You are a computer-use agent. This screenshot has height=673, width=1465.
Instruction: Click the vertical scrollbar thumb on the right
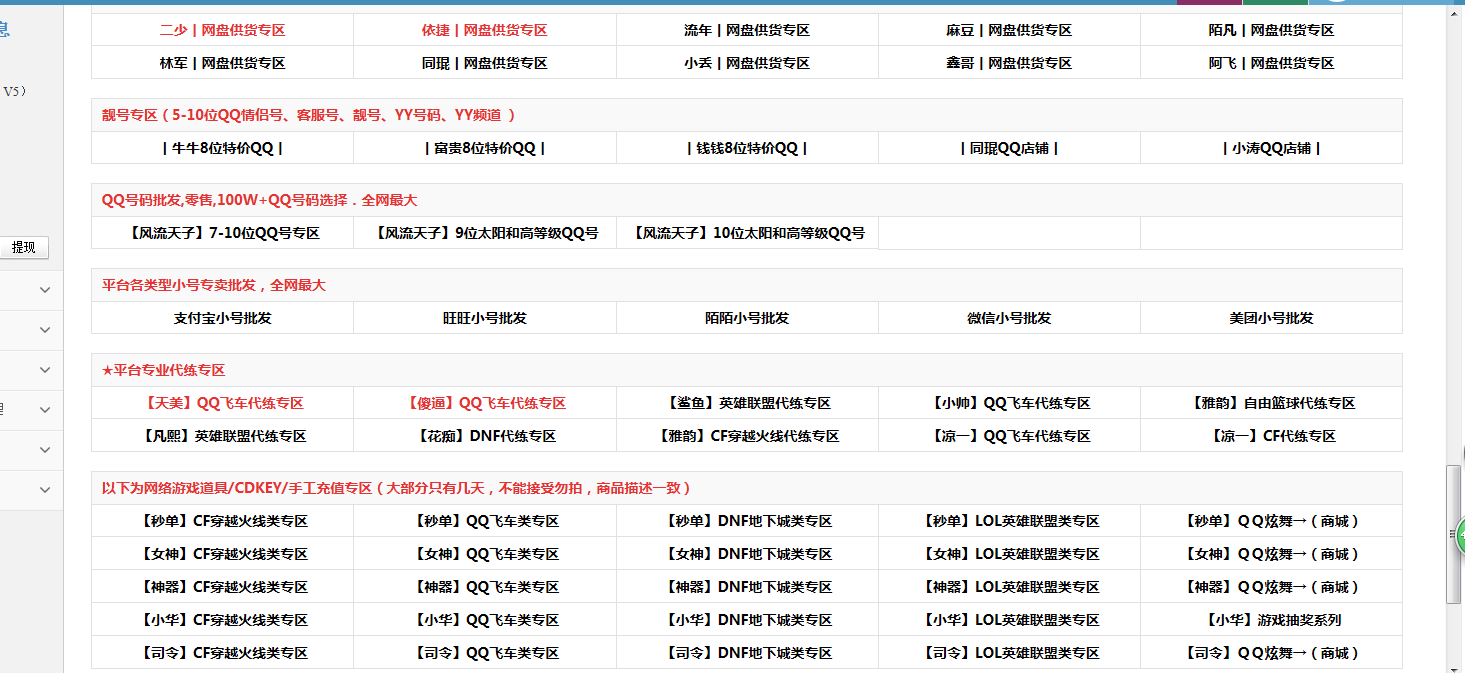(x=1455, y=534)
